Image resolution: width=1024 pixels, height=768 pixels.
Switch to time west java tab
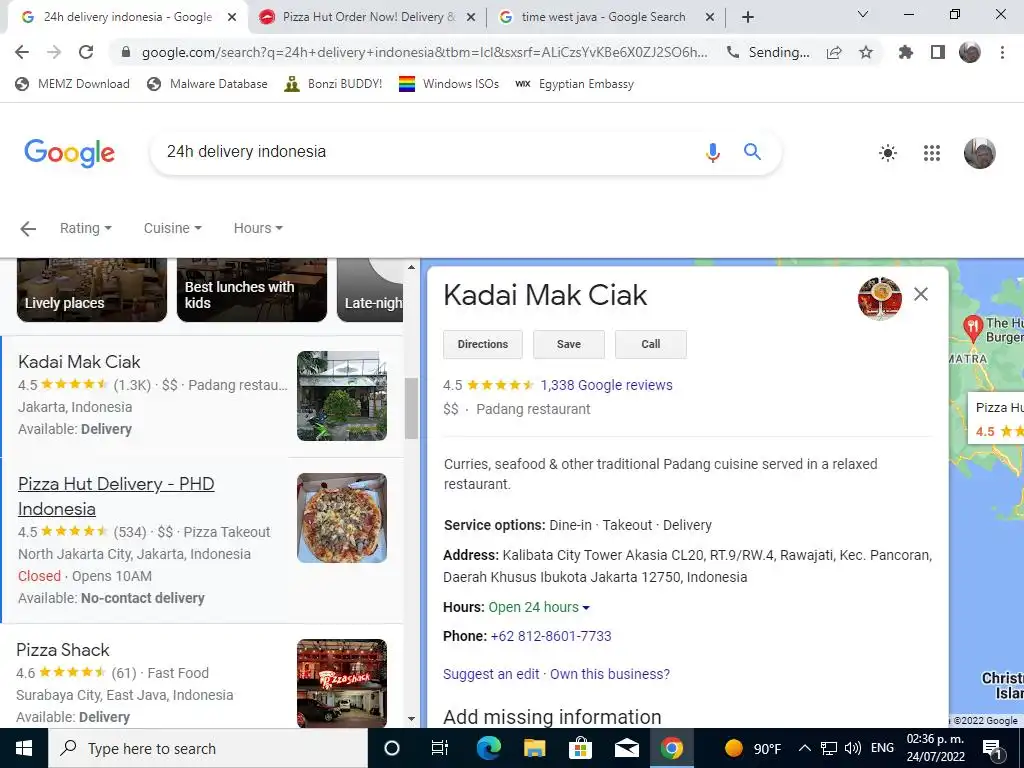coord(604,18)
